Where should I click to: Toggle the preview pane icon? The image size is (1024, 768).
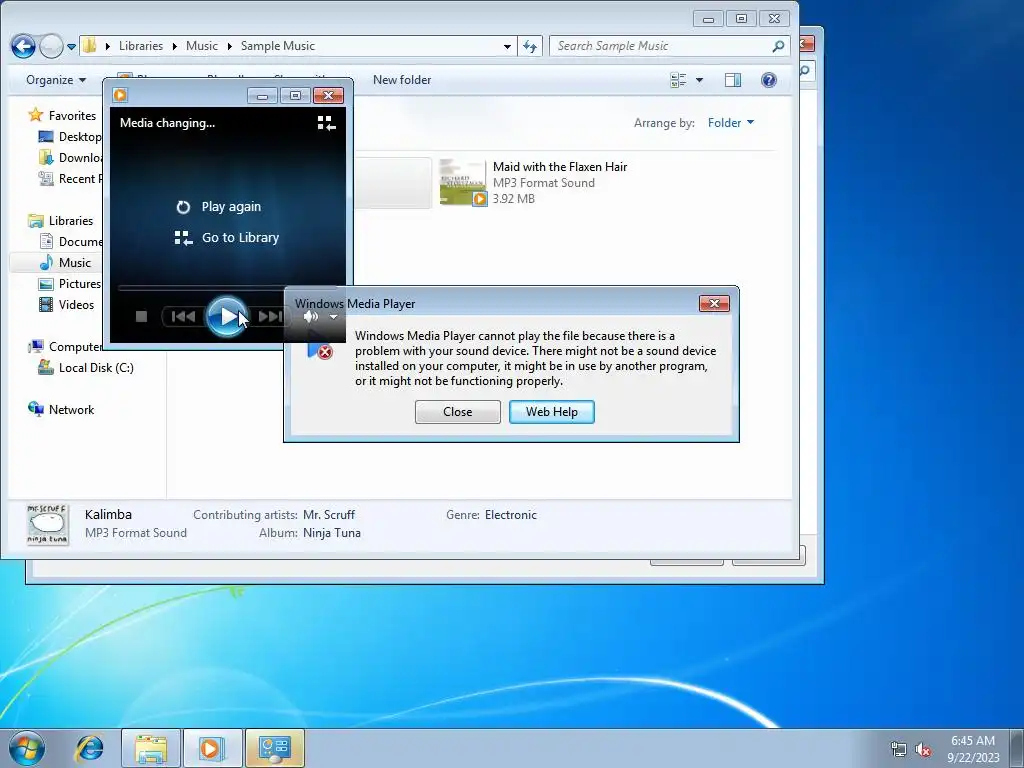point(733,80)
